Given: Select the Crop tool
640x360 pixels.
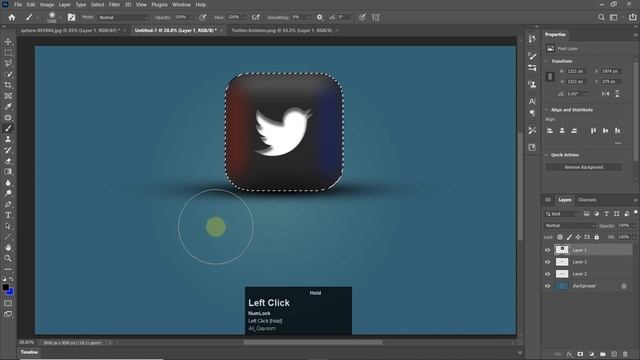Looking at the screenshot, I should coord(8,85).
